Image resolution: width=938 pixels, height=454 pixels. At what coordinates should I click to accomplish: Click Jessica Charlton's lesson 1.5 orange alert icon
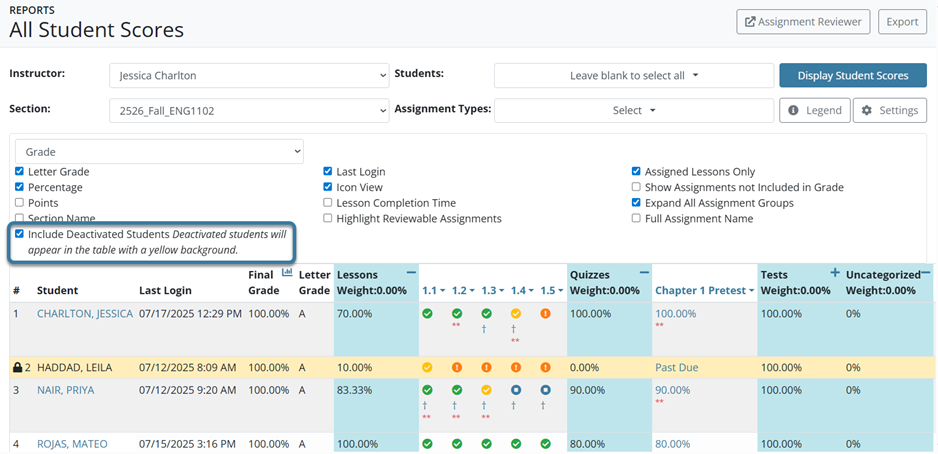point(545,314)
